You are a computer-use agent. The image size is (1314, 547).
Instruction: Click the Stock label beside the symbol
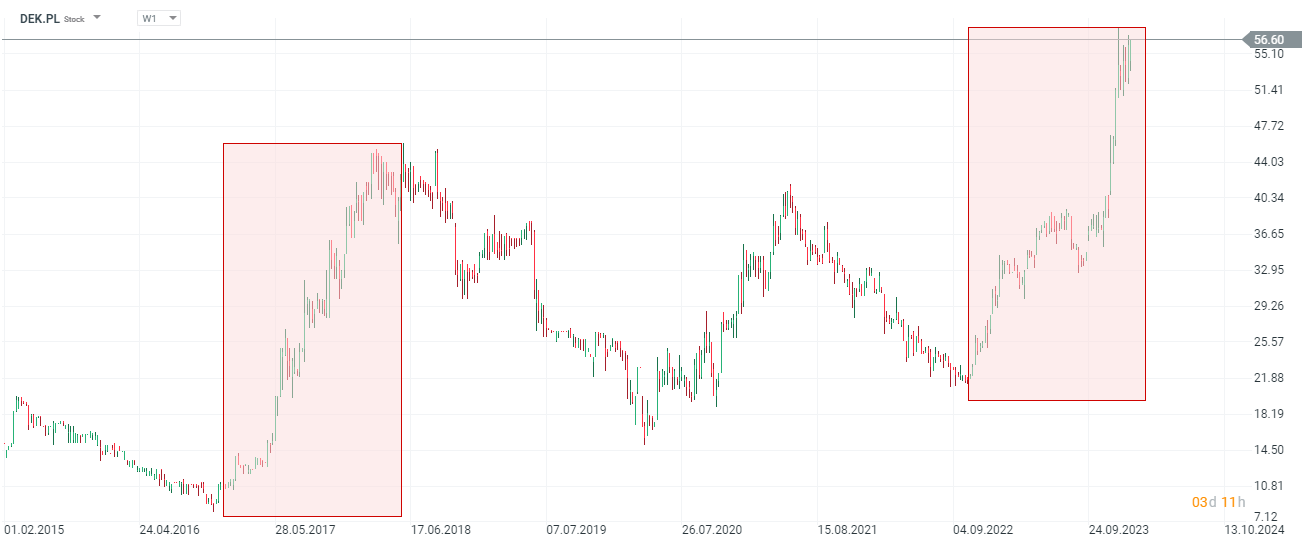74,19
